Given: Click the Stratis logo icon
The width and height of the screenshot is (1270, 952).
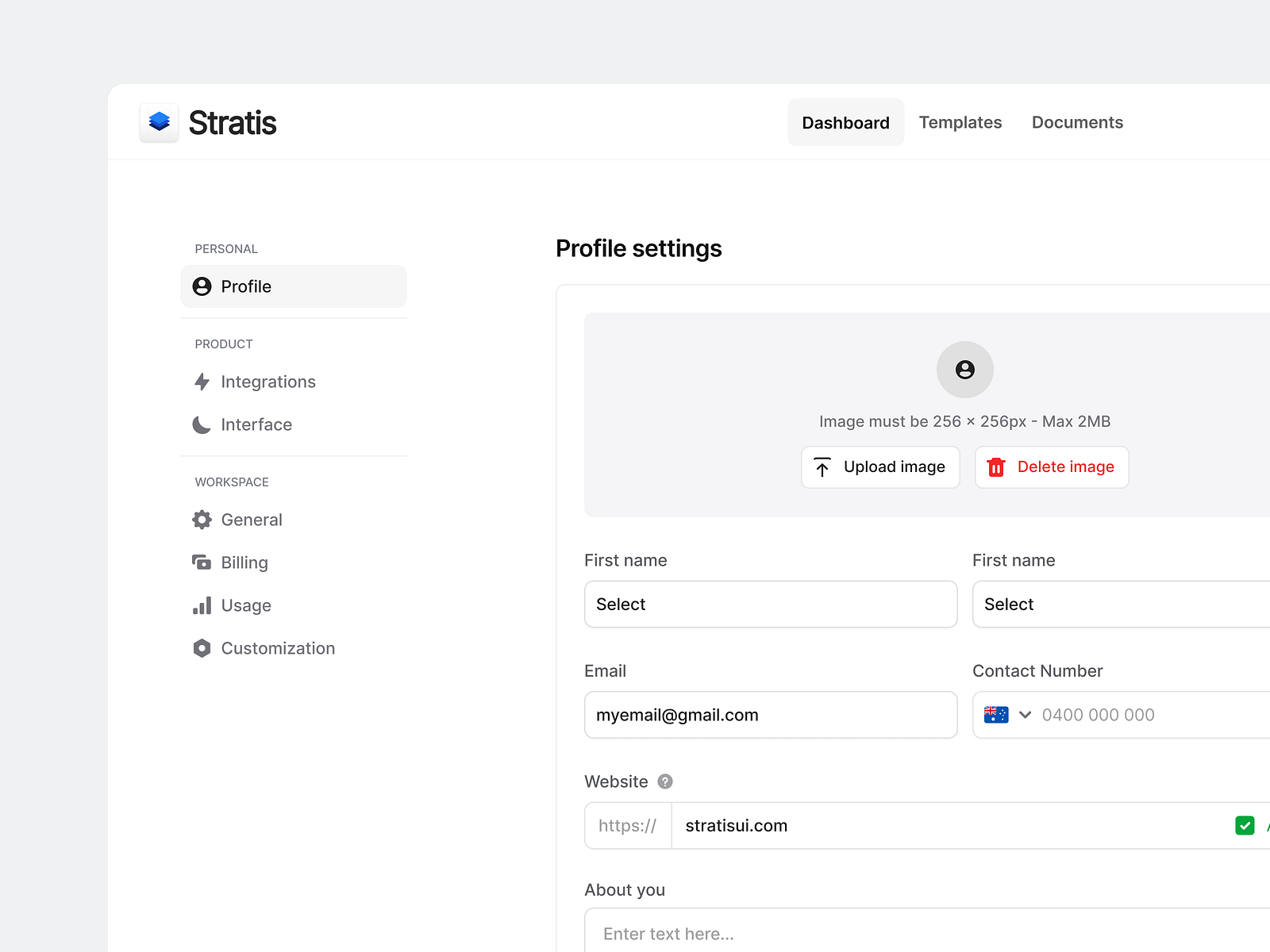Looking at the screenshot, I should [159, 122].
